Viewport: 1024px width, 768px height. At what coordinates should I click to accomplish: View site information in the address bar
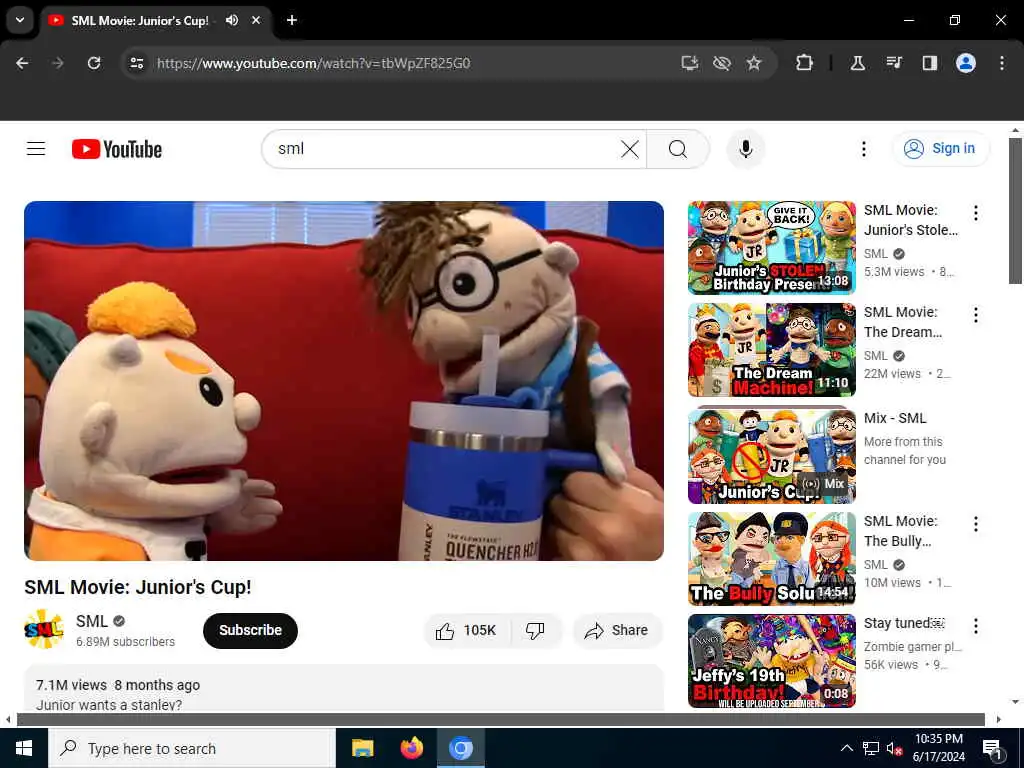click(136, 63)
